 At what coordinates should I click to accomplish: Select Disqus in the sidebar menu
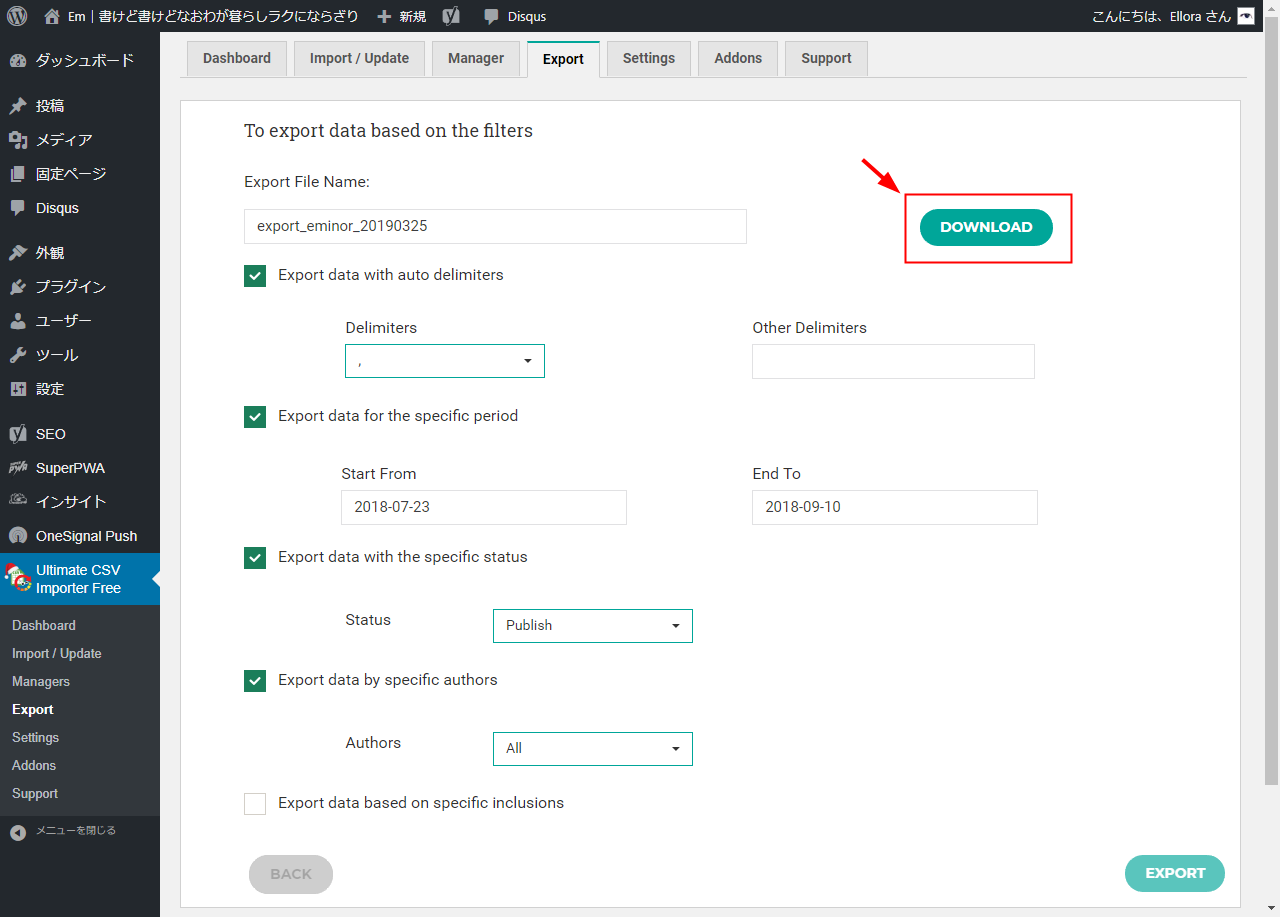tap(80, 208)
